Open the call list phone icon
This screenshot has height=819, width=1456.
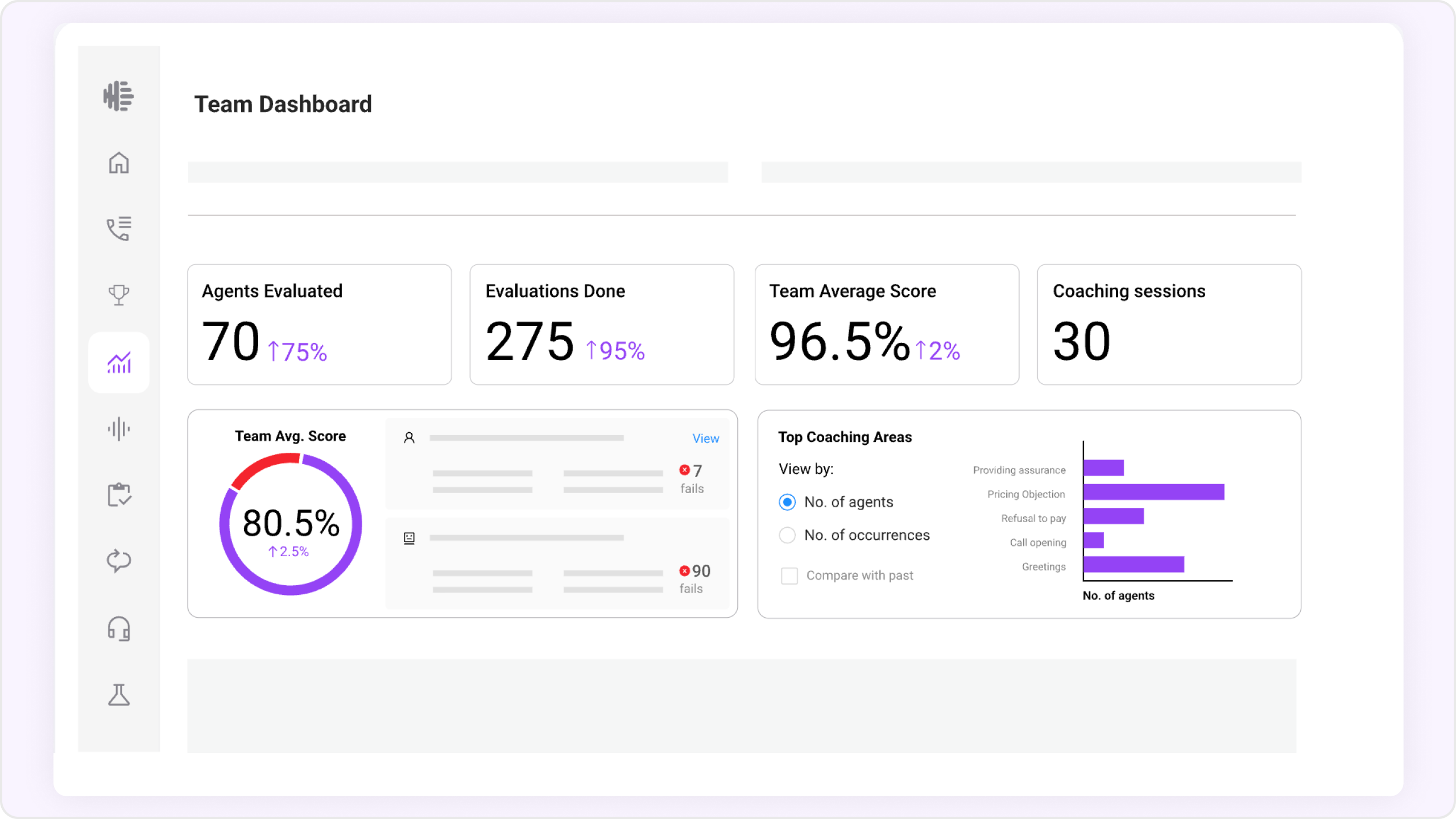[x=118, y=229]
